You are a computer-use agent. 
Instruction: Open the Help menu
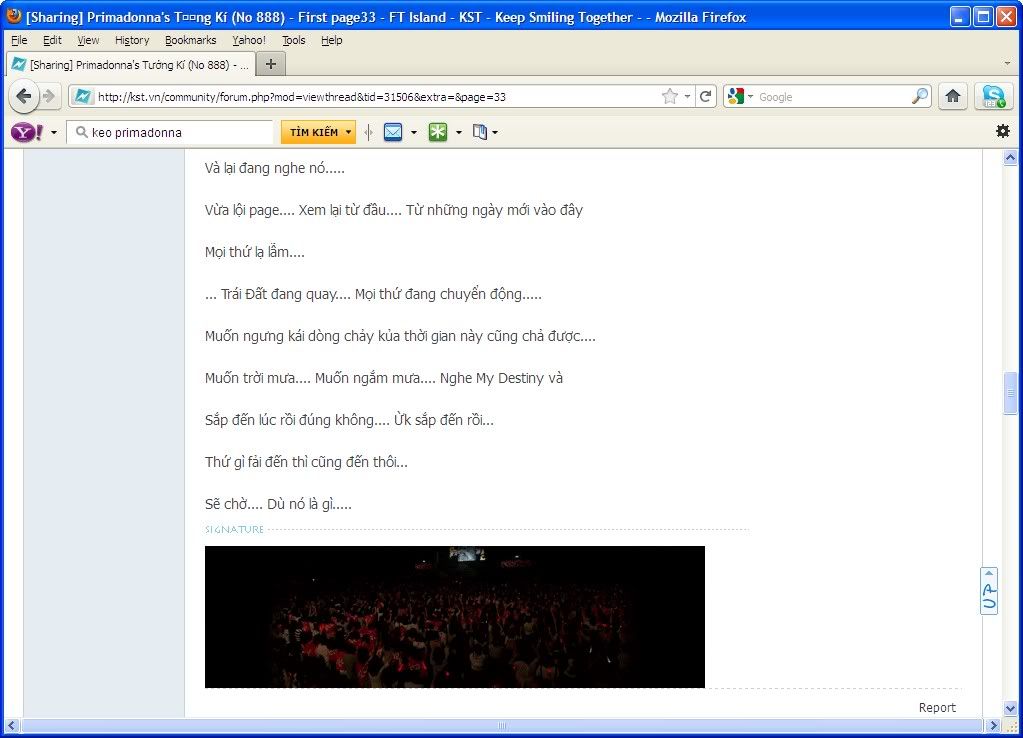tap(331, 40)
